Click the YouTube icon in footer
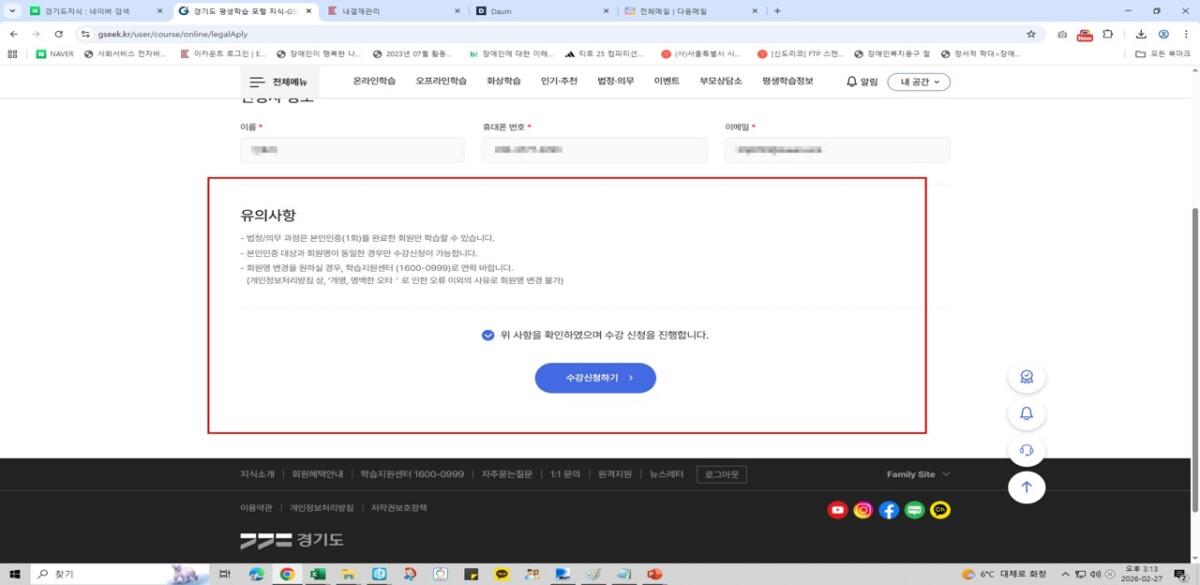This screenshot has height=585, width=1200. pos(837,510)
